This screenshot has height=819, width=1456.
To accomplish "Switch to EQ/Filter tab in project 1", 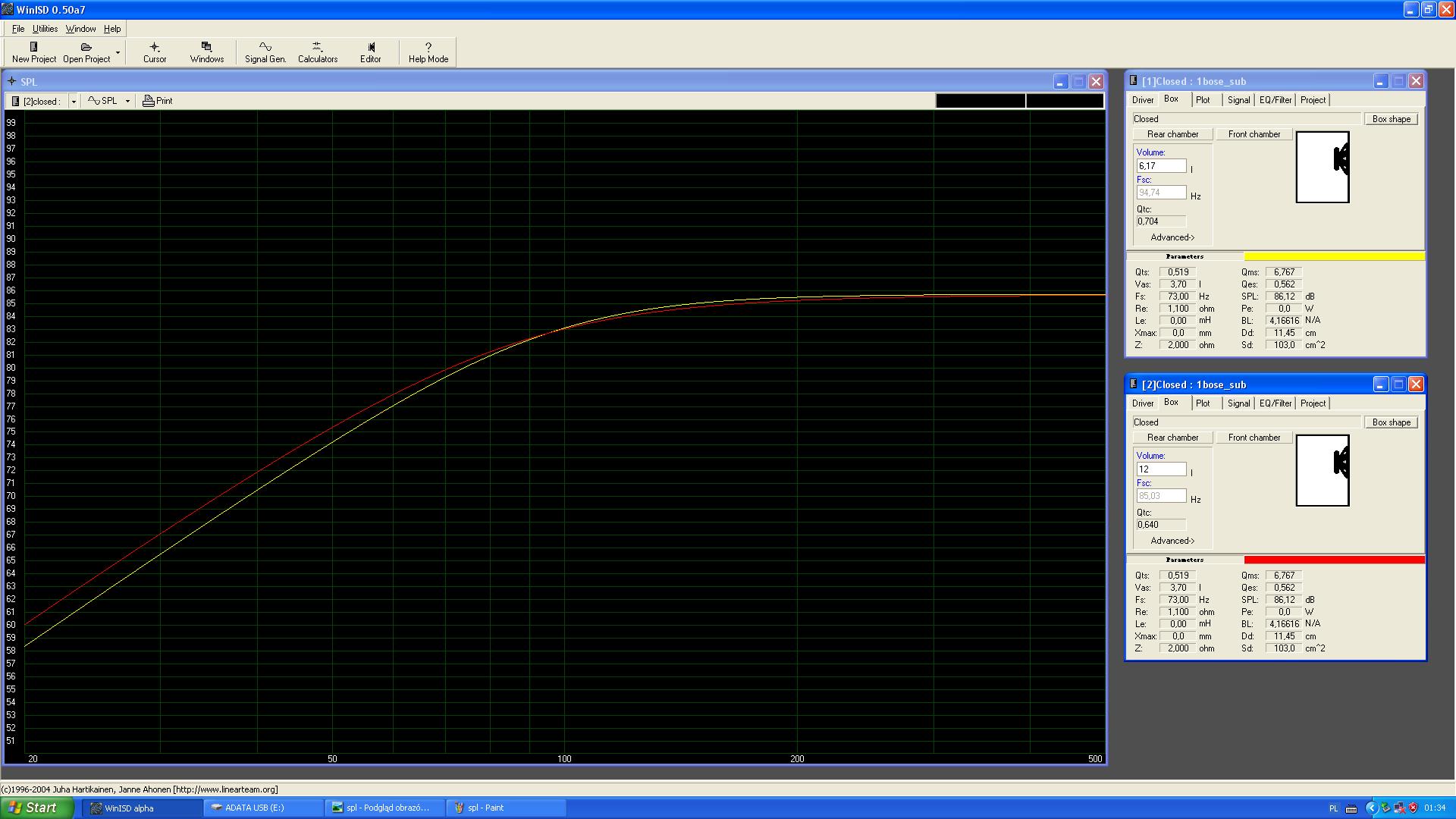I will coord(1275,100).
